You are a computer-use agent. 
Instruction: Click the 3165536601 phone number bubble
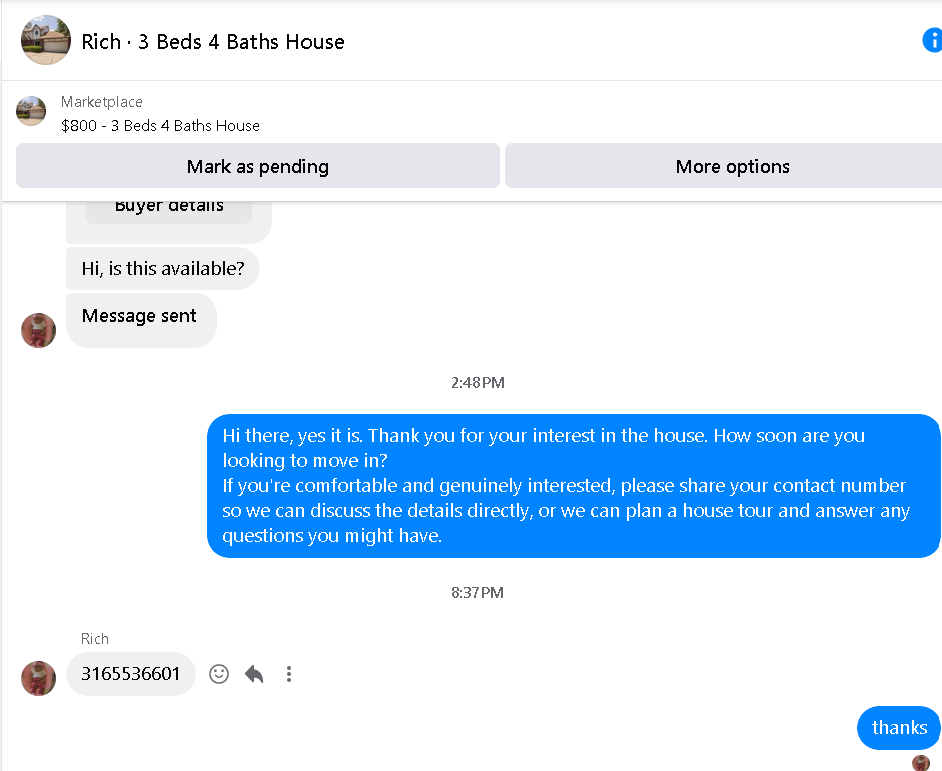coord(131,674)
